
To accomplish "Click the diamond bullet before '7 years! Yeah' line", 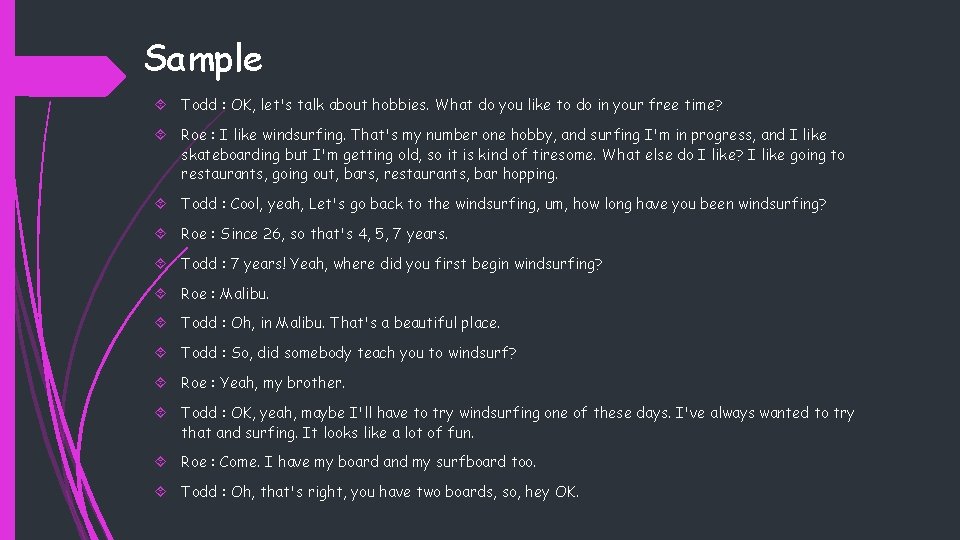I will point(164,264).
